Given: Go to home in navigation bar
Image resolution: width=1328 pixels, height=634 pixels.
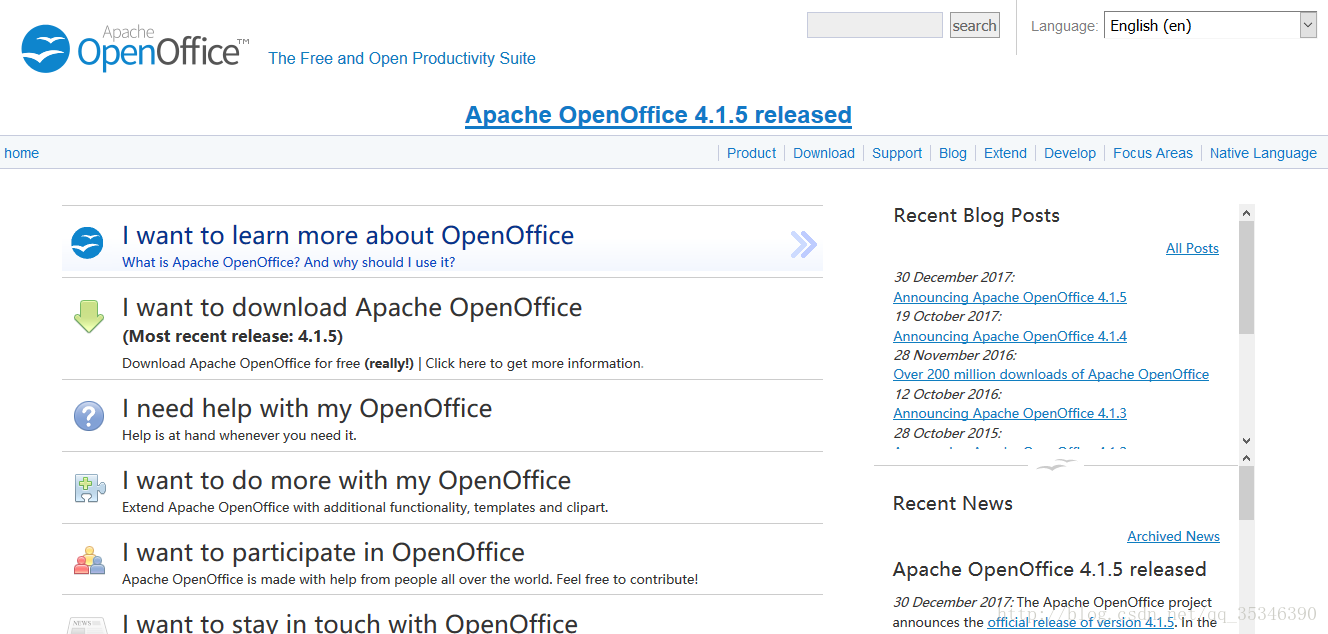Looking at the screenshot, I should 22,153.
